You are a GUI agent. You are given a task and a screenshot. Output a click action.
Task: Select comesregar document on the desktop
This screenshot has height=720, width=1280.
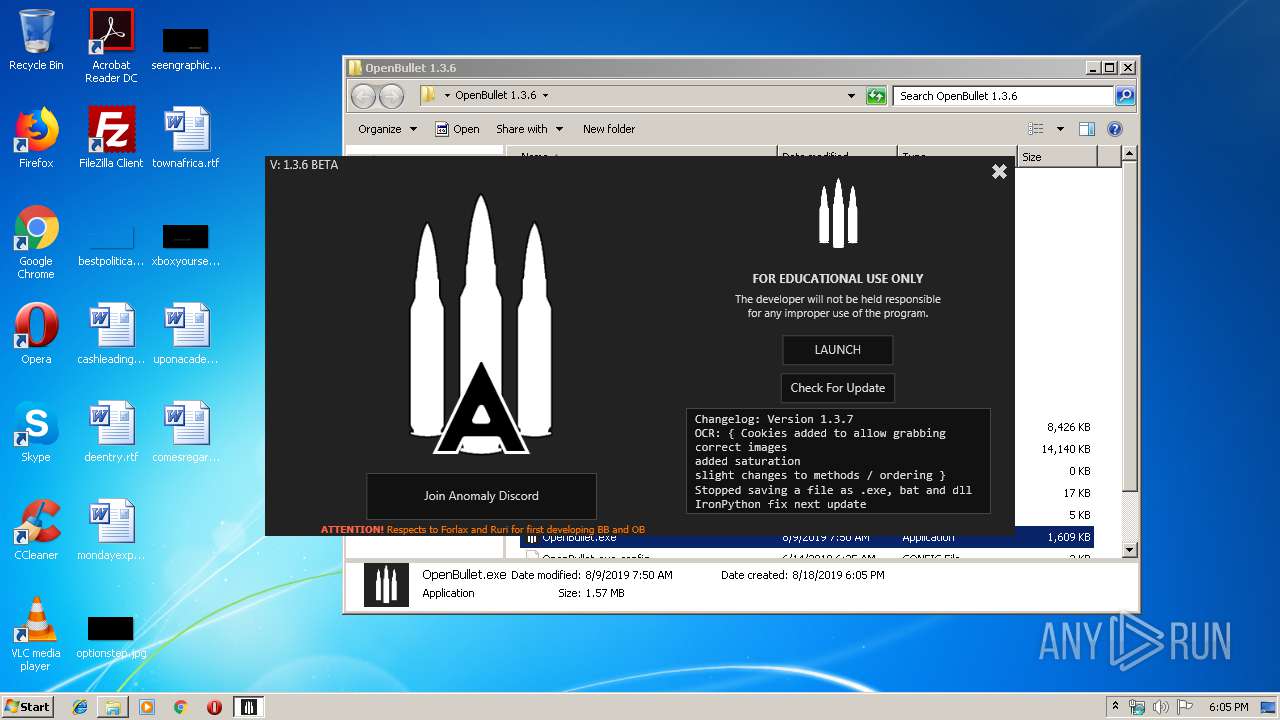(186, 432)
